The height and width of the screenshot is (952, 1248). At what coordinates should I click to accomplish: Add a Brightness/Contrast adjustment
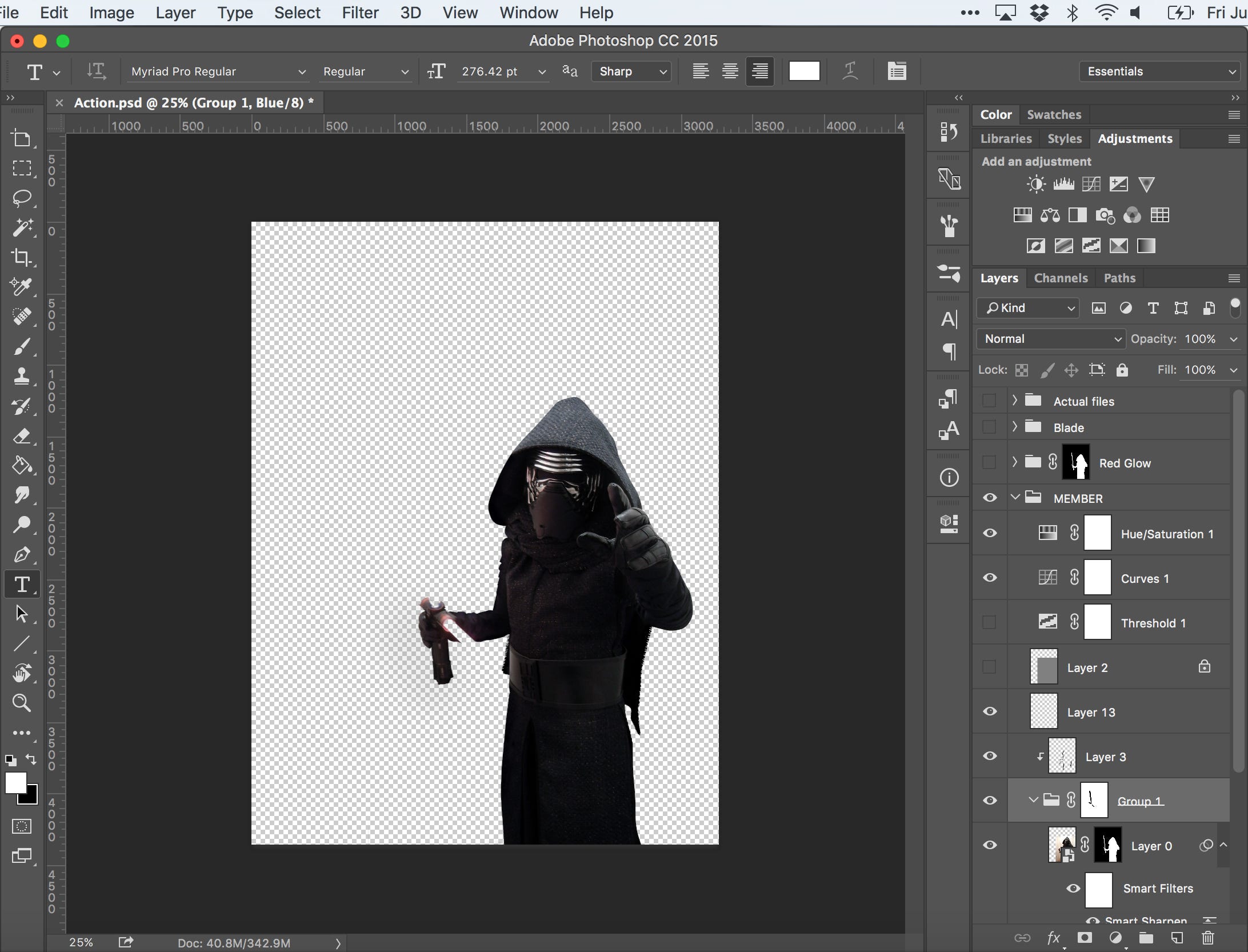(x=1036, y=184)
